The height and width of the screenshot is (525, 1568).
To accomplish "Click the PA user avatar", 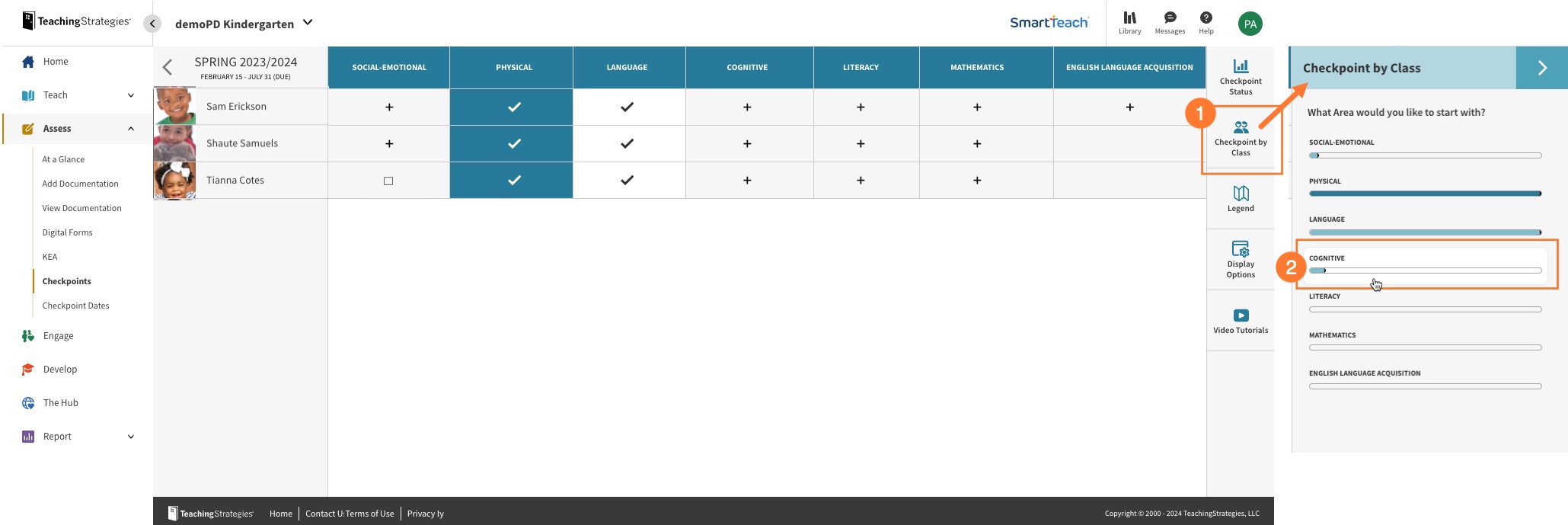I will 1250,24.
